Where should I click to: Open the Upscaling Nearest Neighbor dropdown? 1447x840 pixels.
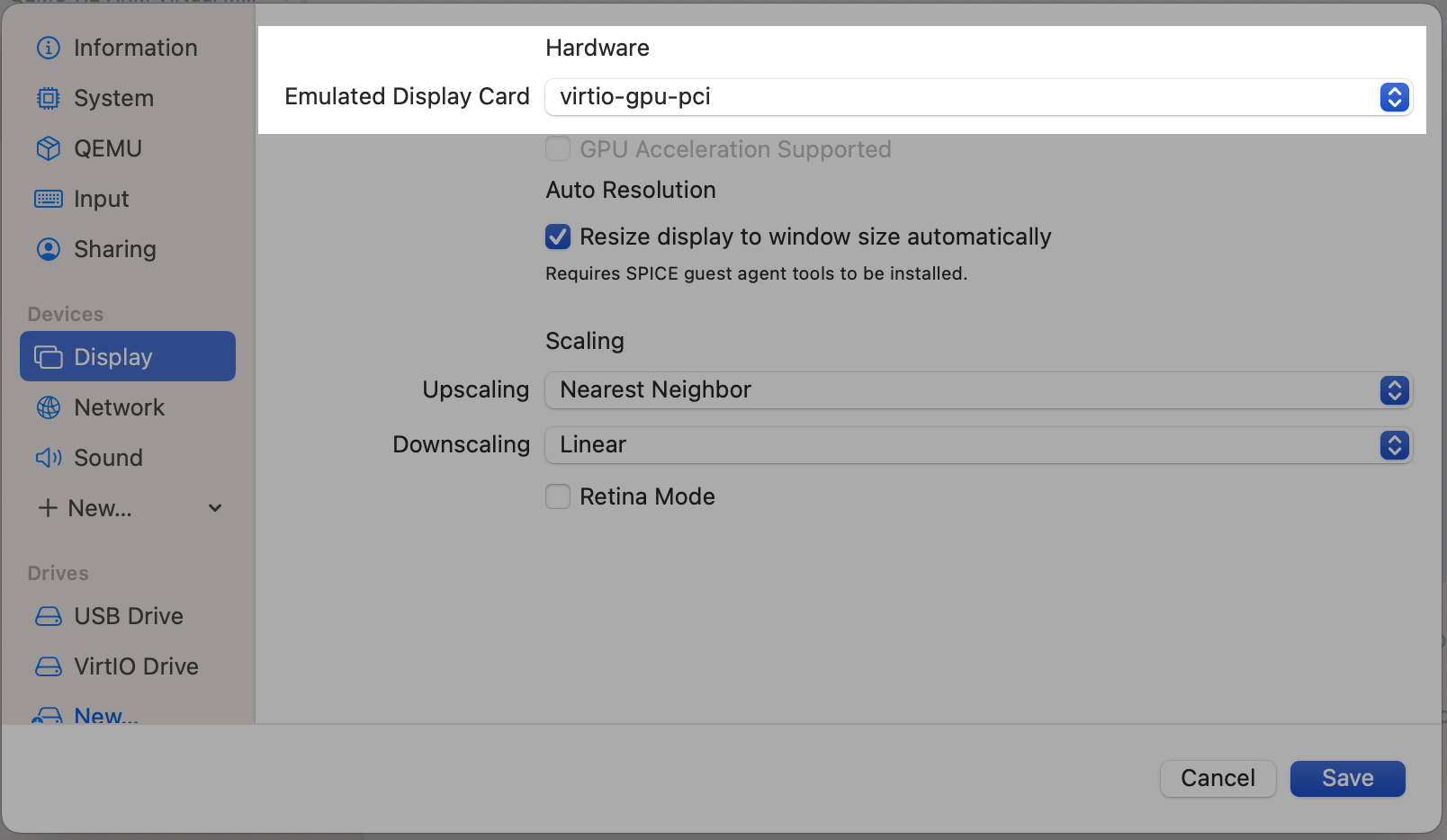978,390
